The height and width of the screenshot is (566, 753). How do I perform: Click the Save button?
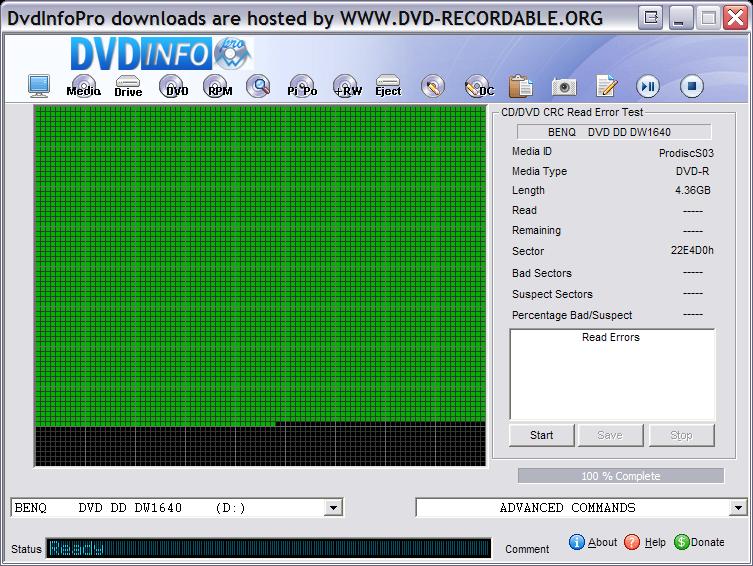click(610, 435)
